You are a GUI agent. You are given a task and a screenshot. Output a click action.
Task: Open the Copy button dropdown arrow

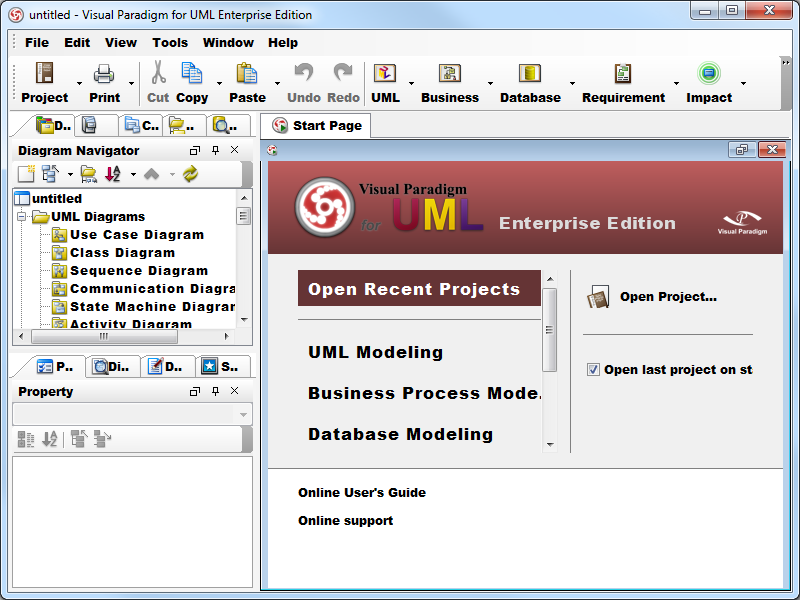219,83
